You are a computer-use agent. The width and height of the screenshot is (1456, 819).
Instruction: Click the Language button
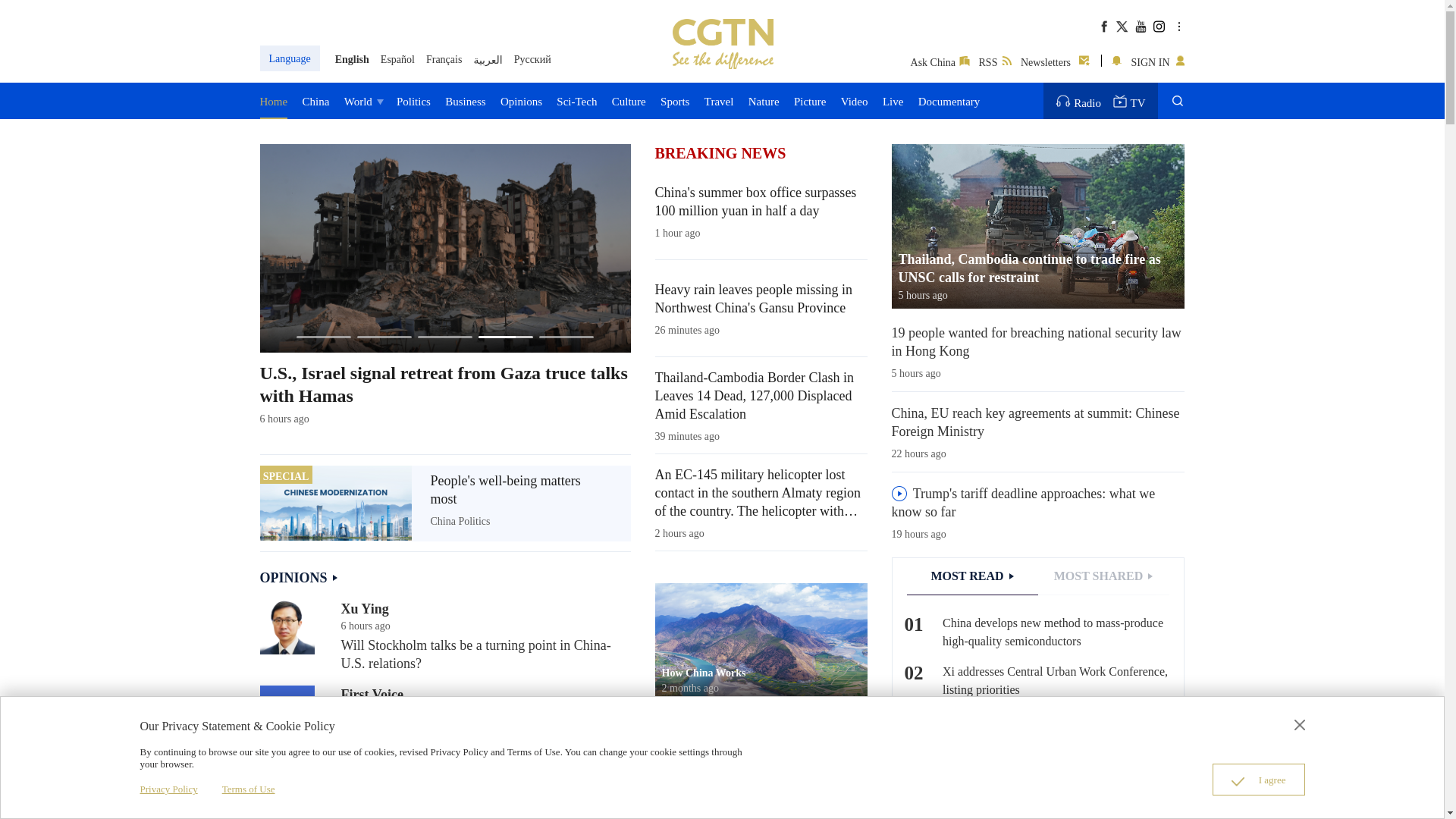pos(290,58)
